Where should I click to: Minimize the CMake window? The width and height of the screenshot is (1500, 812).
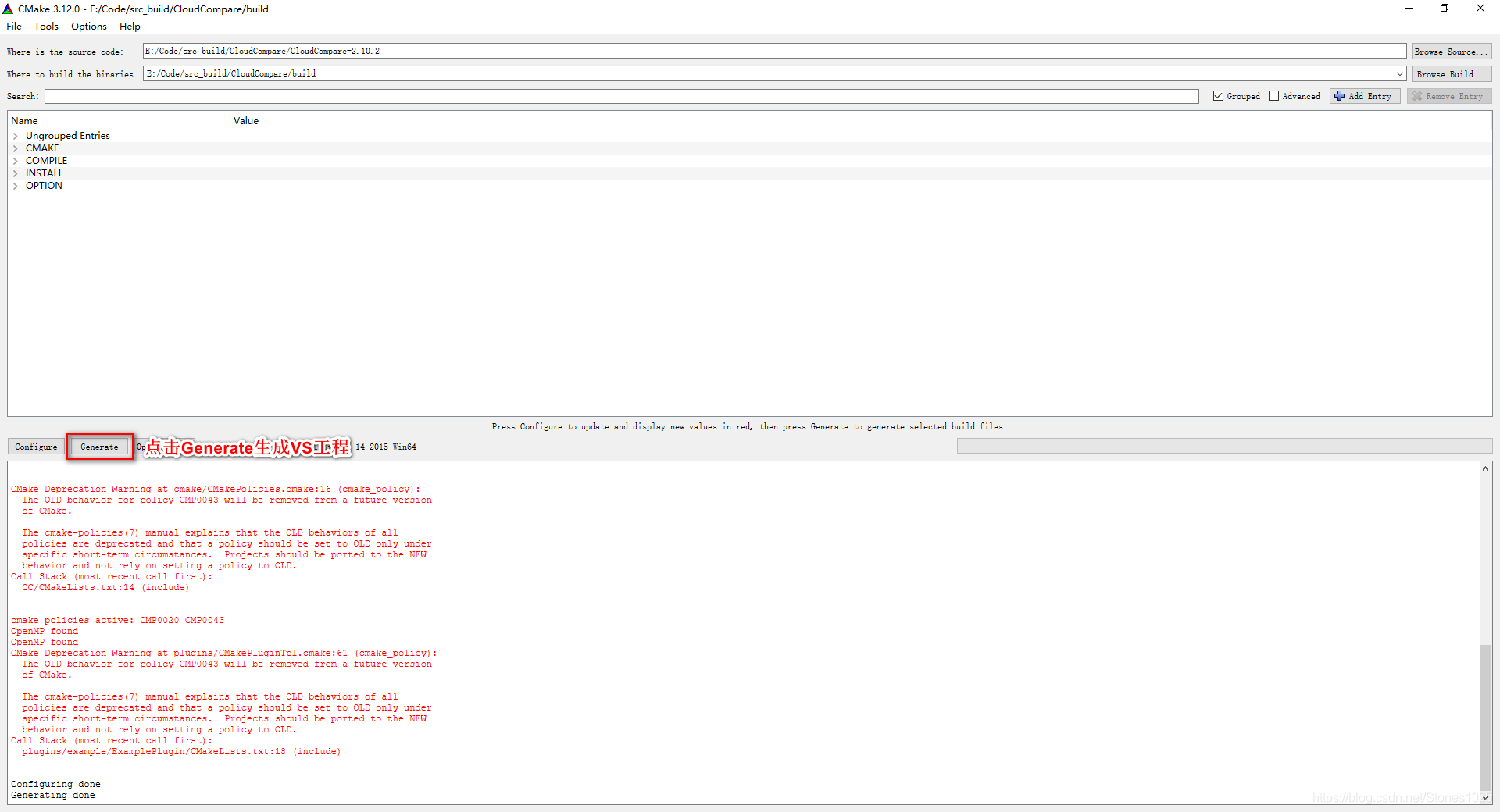tap(1409, 9)
